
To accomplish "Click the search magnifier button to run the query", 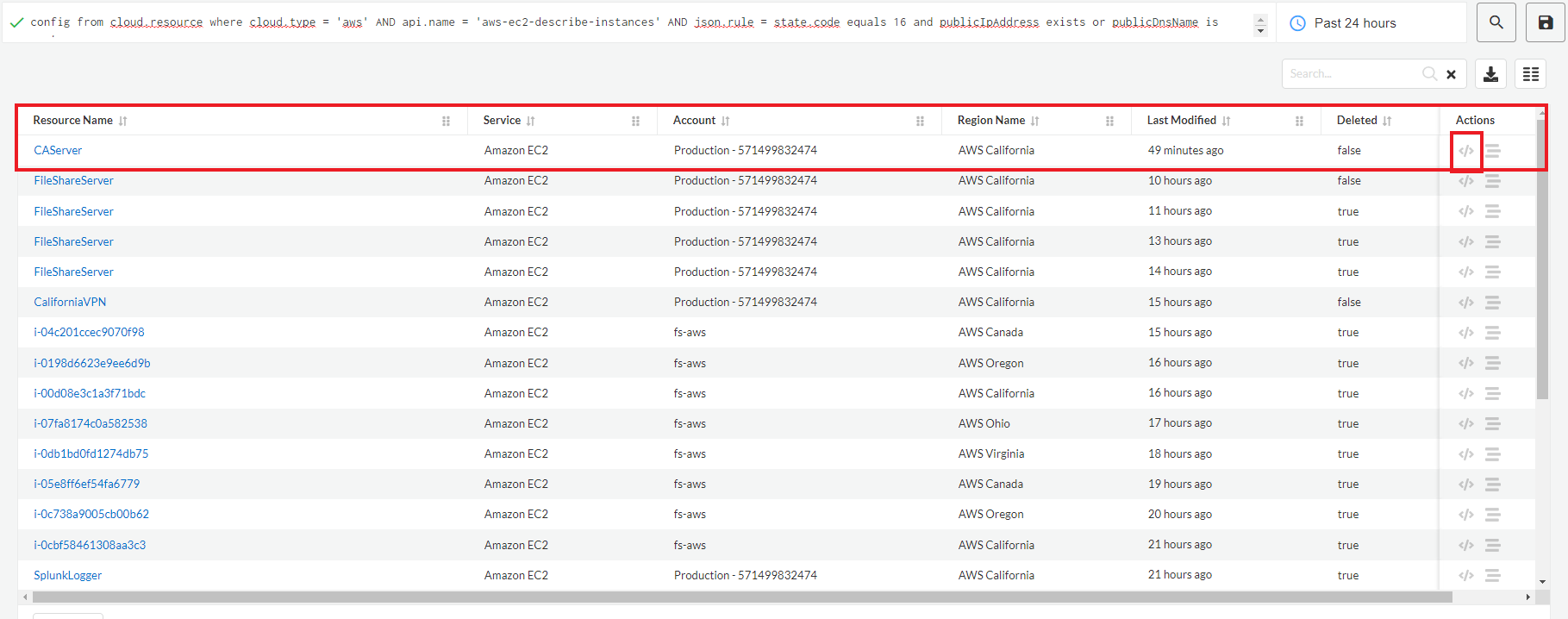I will click(x=1496, y=23).
